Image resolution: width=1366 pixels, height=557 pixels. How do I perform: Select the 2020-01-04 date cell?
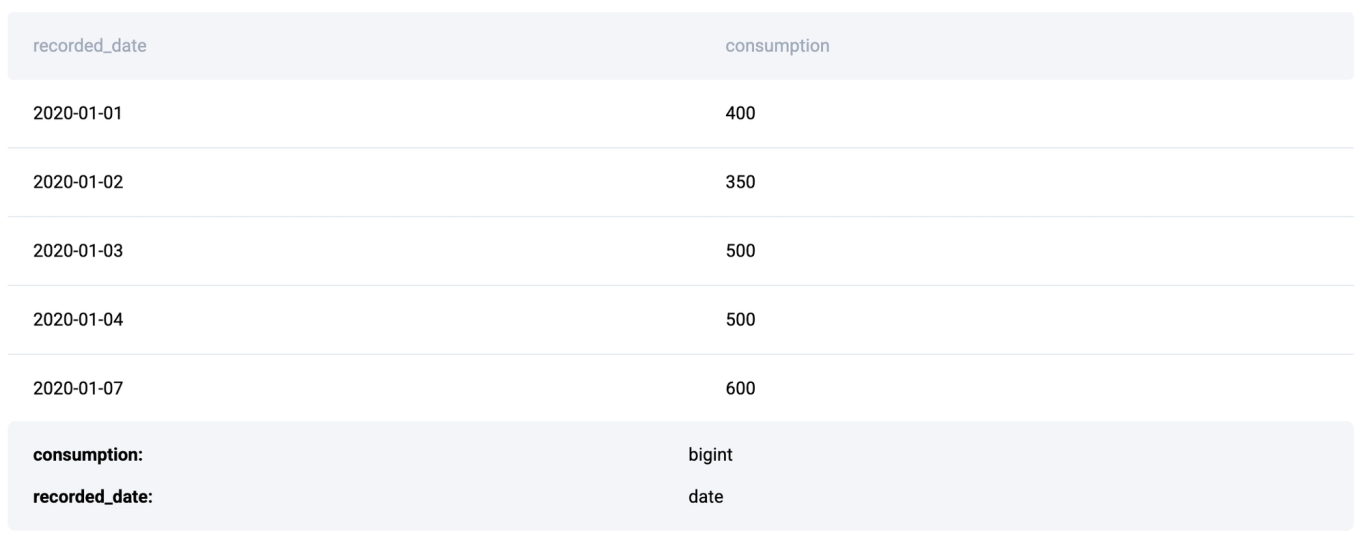tap(78, 320)
